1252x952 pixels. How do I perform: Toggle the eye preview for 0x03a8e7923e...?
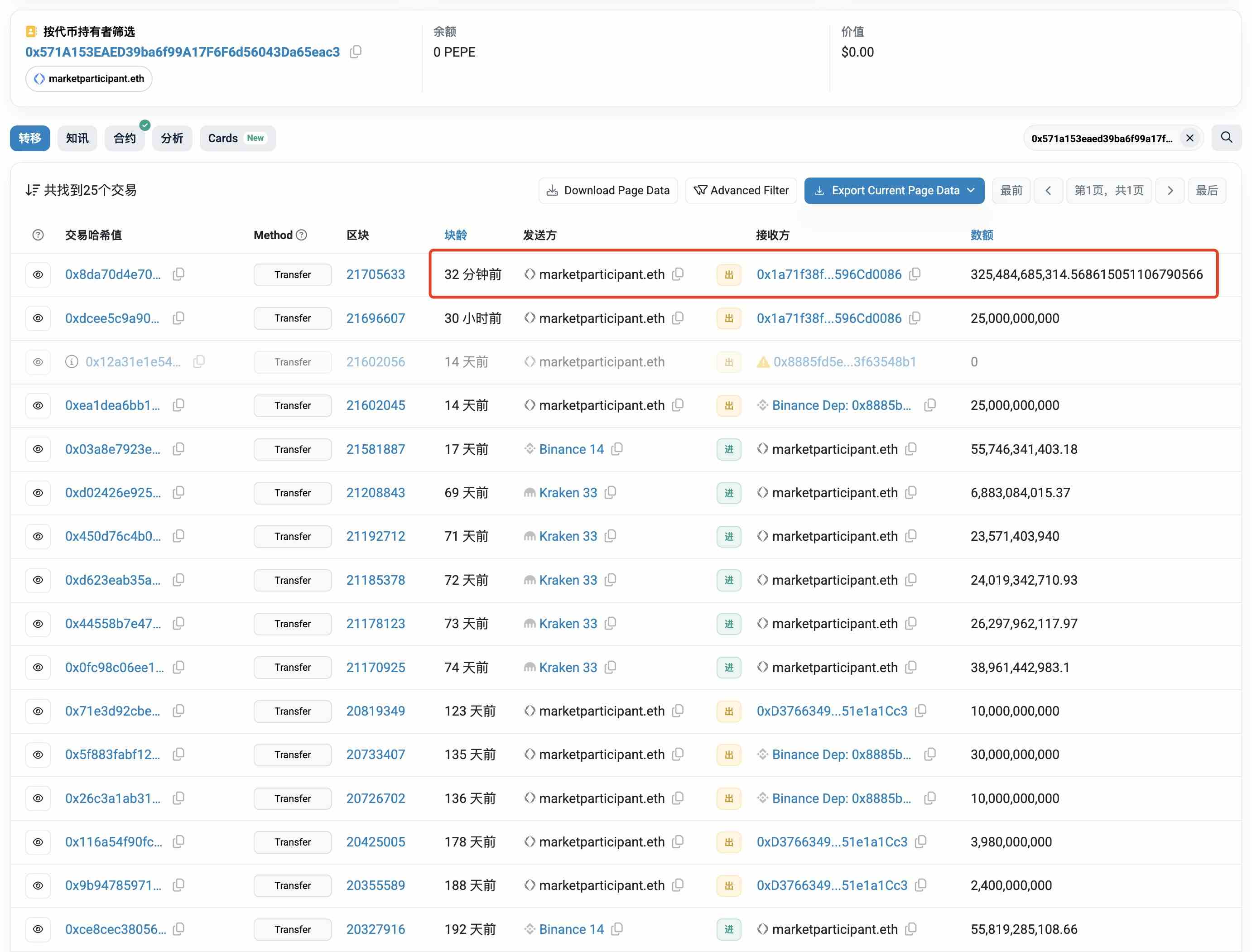(x=38, y=449)
